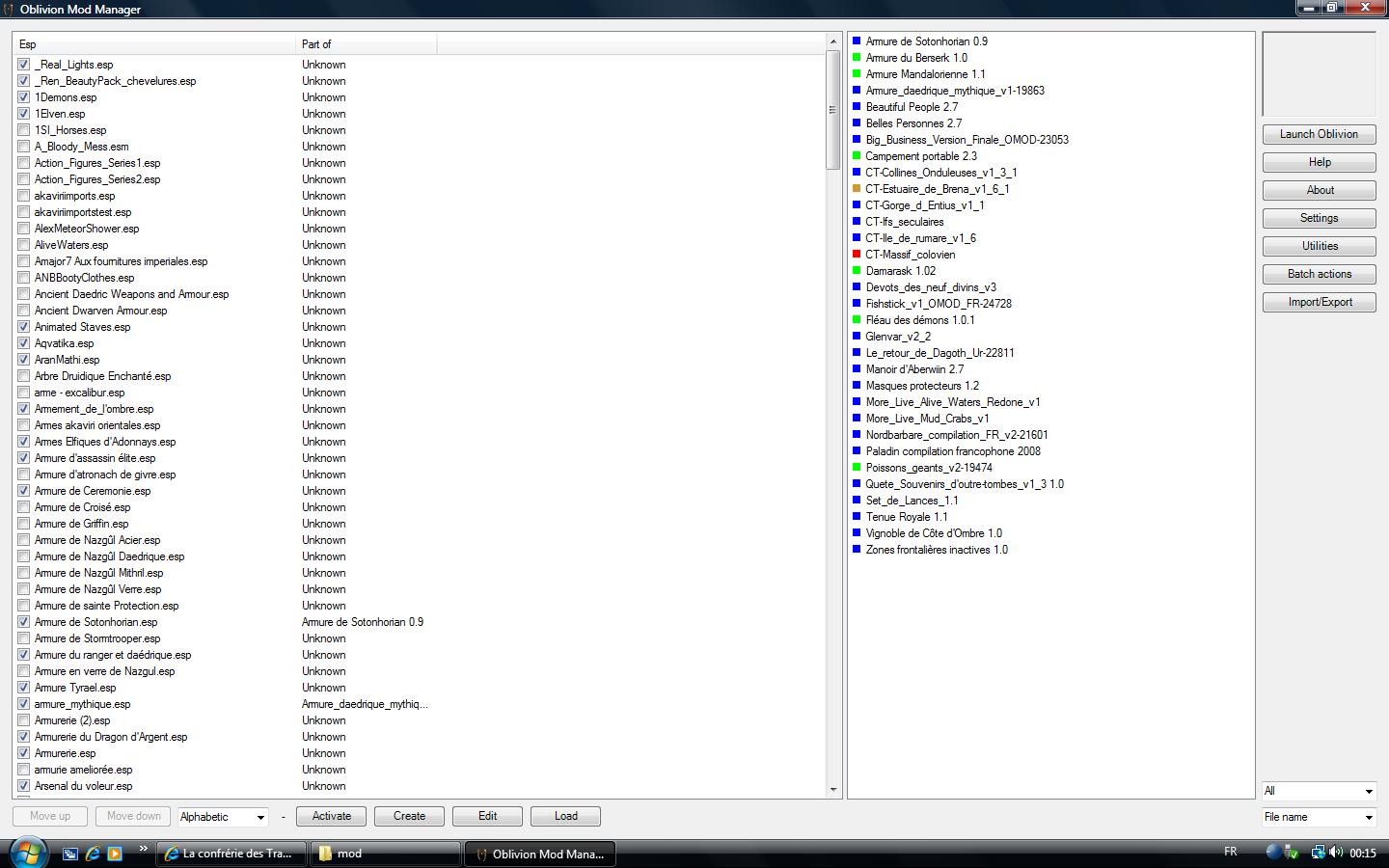Viewport: 1389px width, 868px height.
Task: Click the green icon beside Campement portable 2.3
Action: tap(857, 156)
